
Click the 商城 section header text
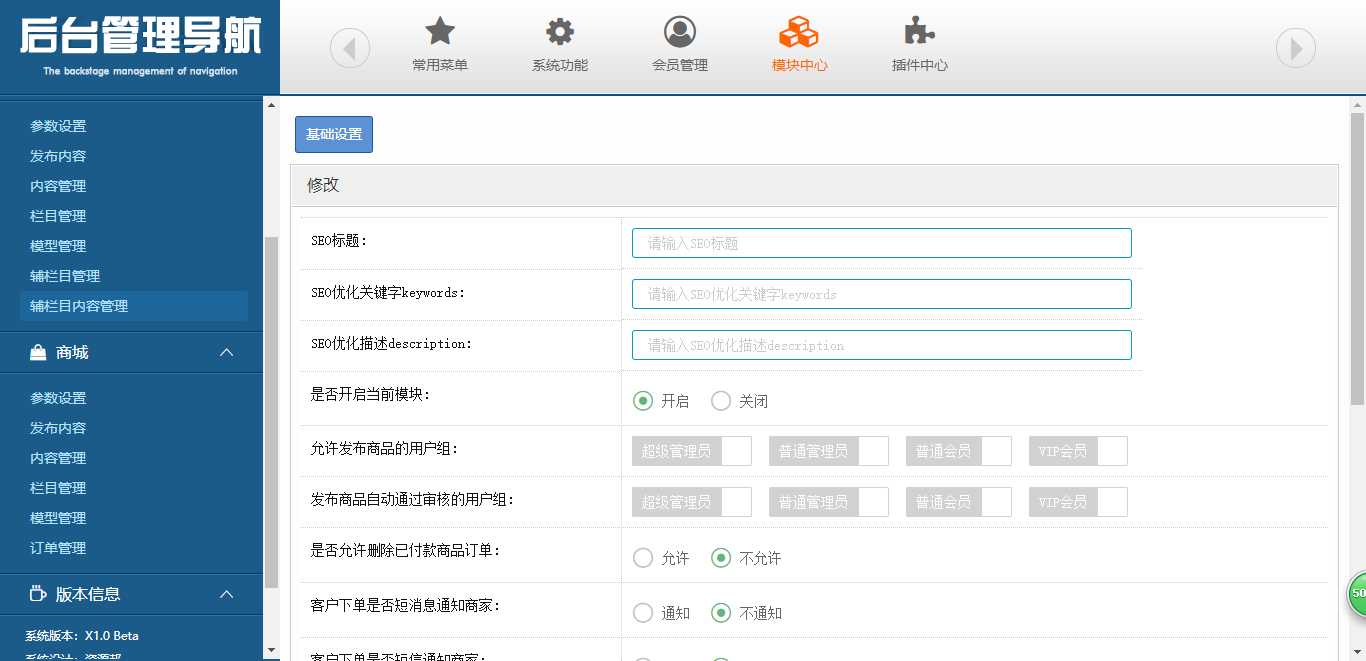tap(72, 353)
